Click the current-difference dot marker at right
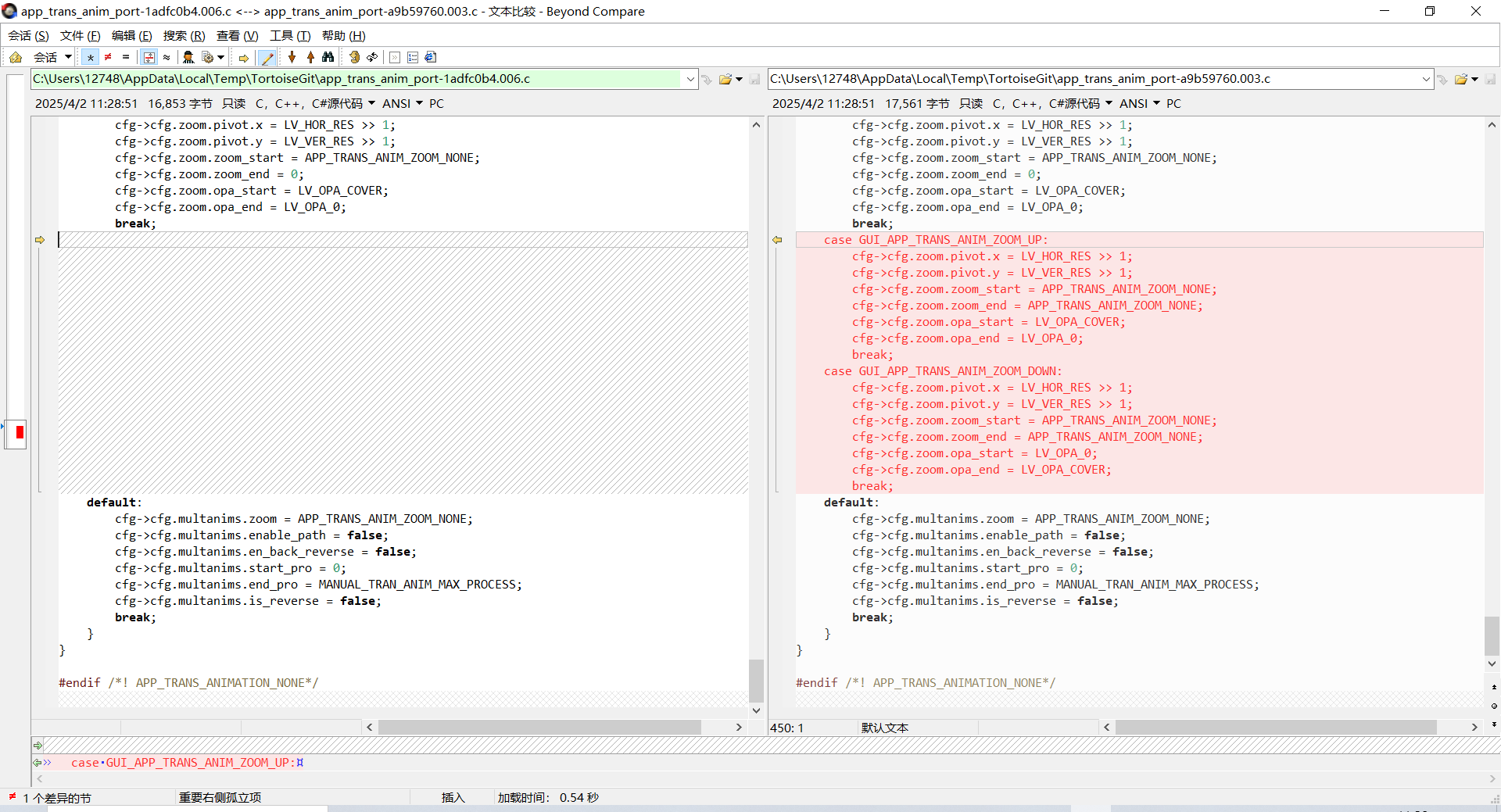This screenshot has height=812, width=1501. tap(1494, 706)
